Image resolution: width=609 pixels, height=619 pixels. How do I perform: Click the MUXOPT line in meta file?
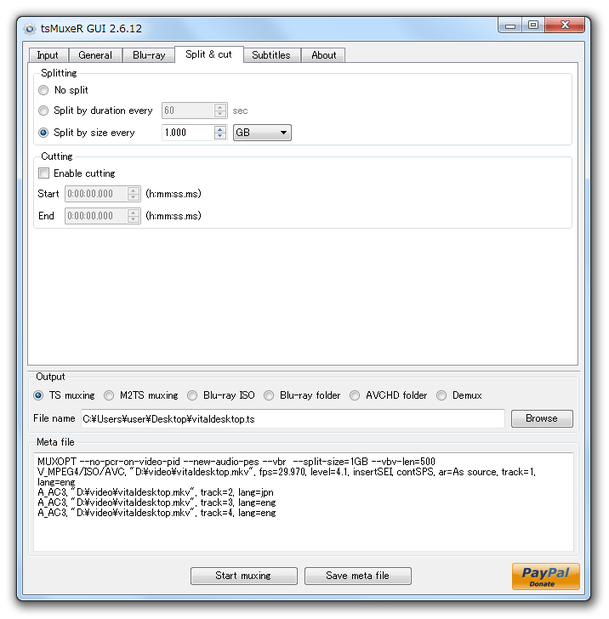pyautogui.click(x=236, y=461)
